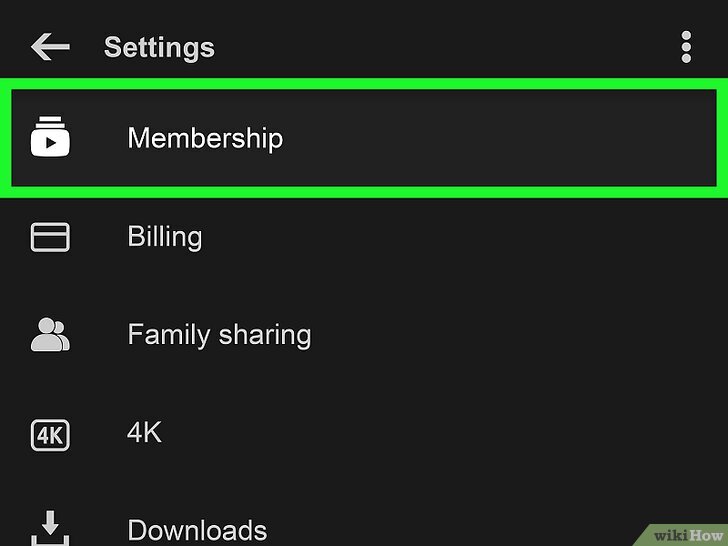Click the green highlight border around Membership
The width and height of the screenshot is (728, 546).
tap(364, 84)
